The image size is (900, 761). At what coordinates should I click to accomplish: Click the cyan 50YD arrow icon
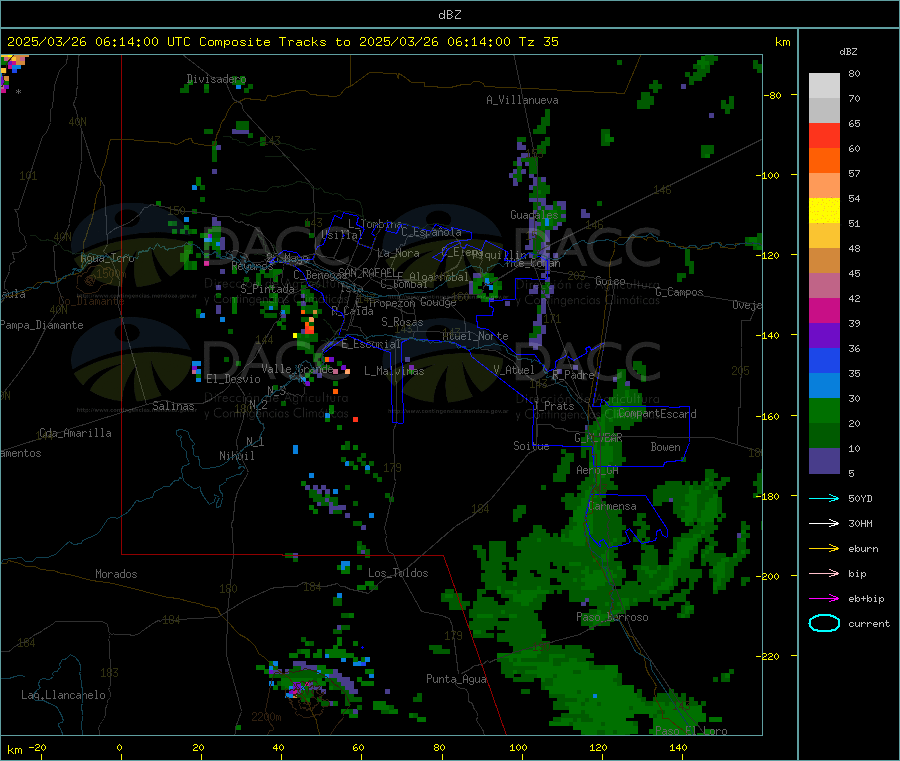click(x=824, y=498)
